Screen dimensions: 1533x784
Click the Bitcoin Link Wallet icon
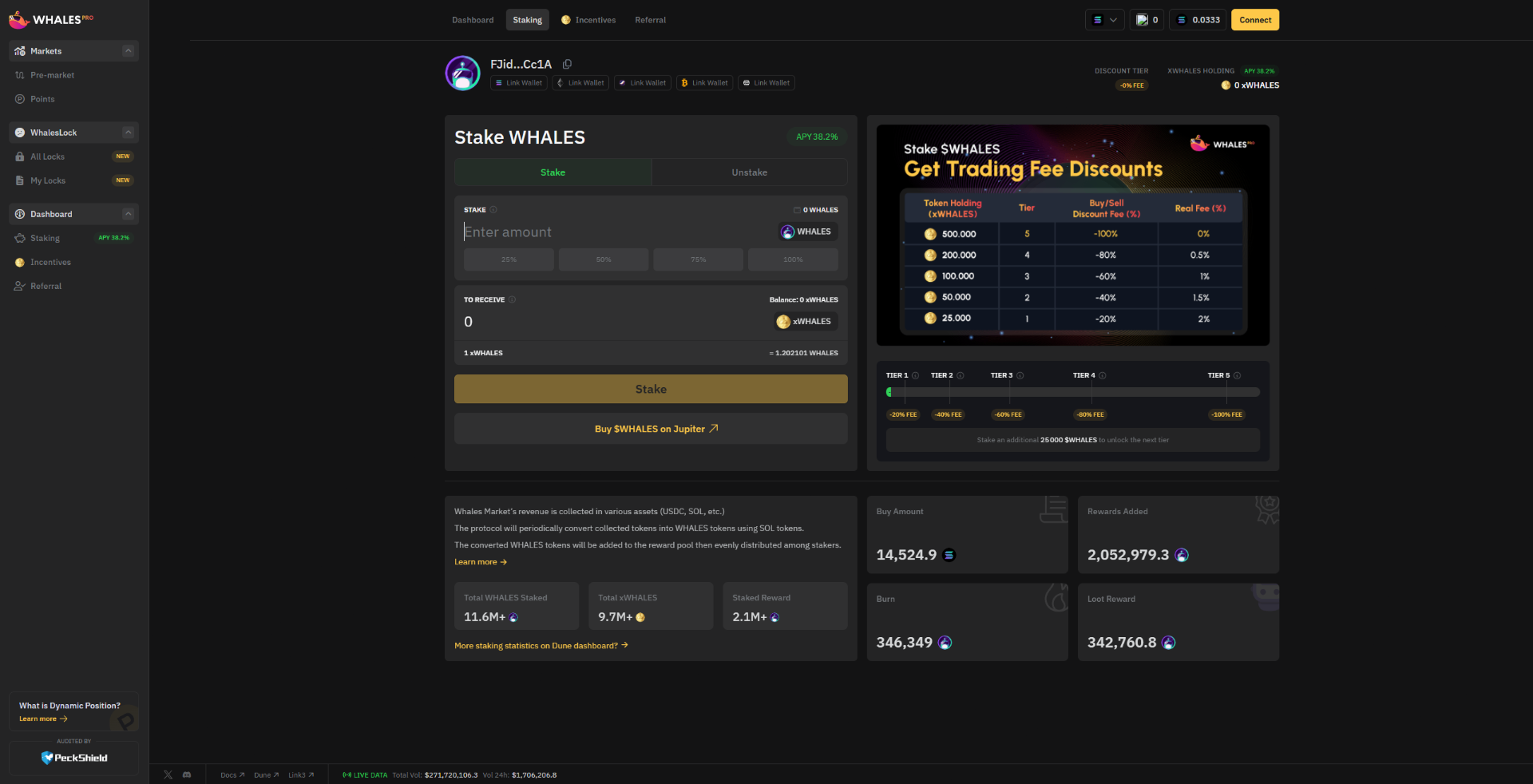click(684, 83)
